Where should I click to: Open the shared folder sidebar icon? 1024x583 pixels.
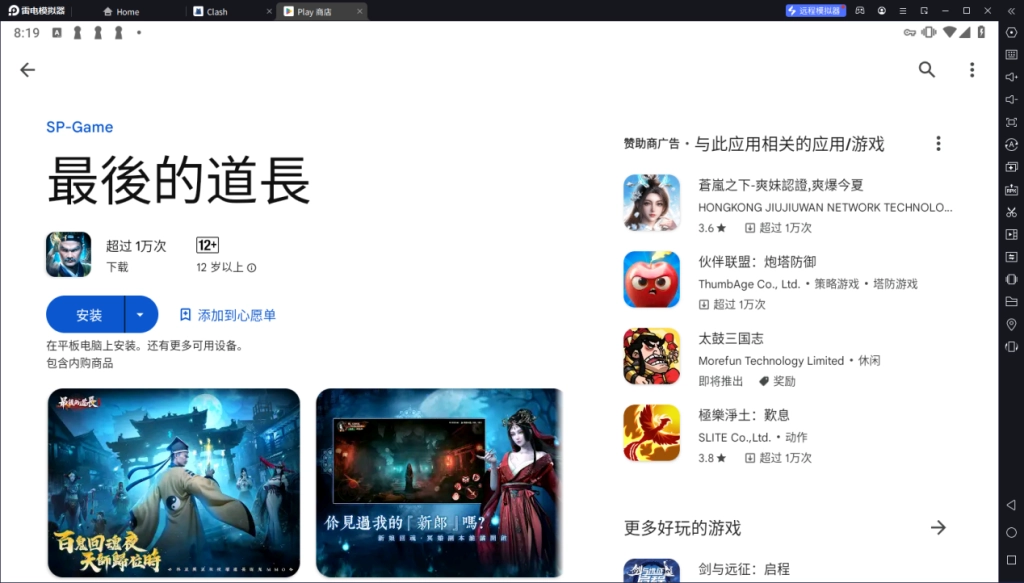point(1012,302)
